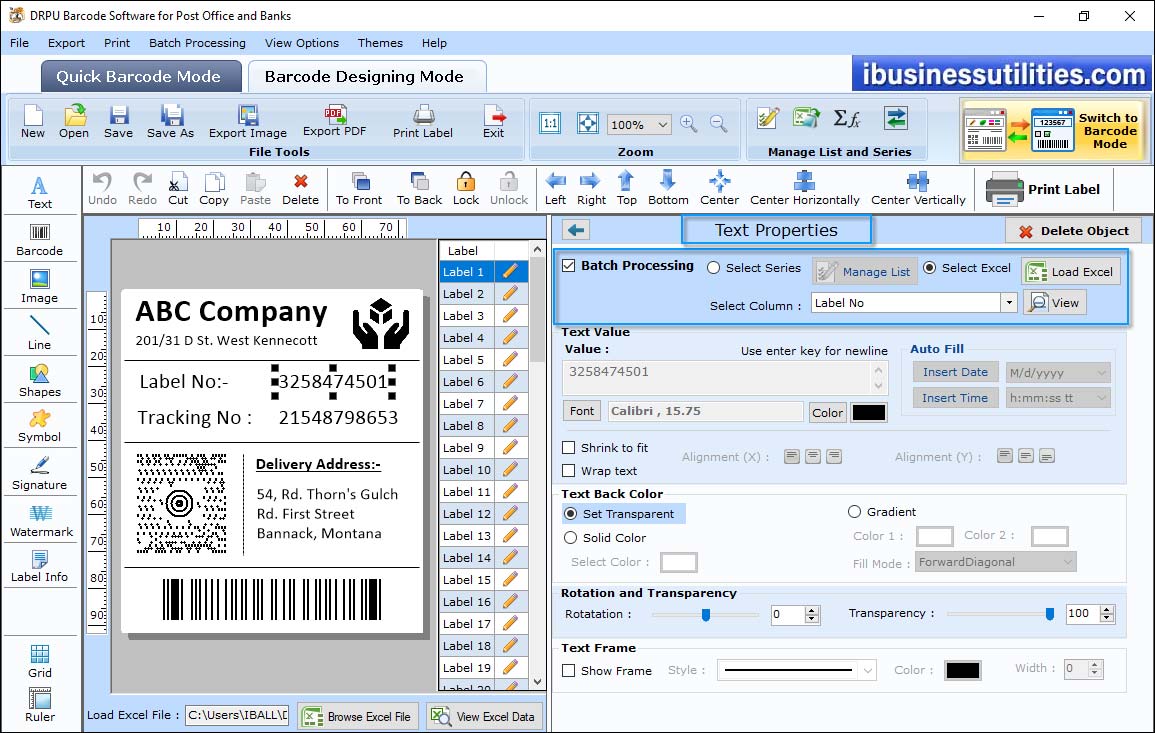The height and width of the screenshot is (733, 1155).
Task: Click the Load Excel button
Action: pyautogui.click(x=1071, y=272)
